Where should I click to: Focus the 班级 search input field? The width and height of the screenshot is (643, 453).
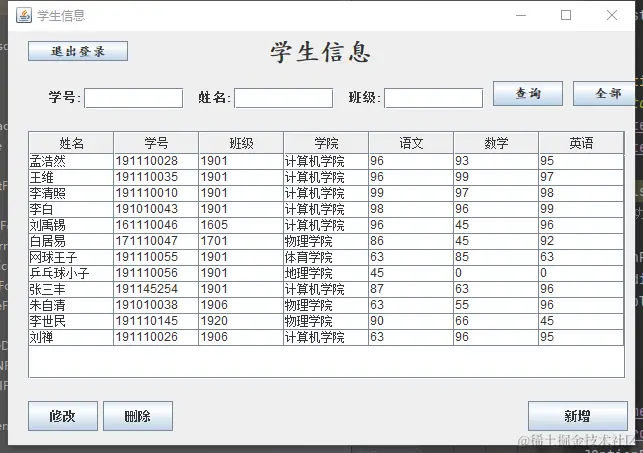click(433, 98)
